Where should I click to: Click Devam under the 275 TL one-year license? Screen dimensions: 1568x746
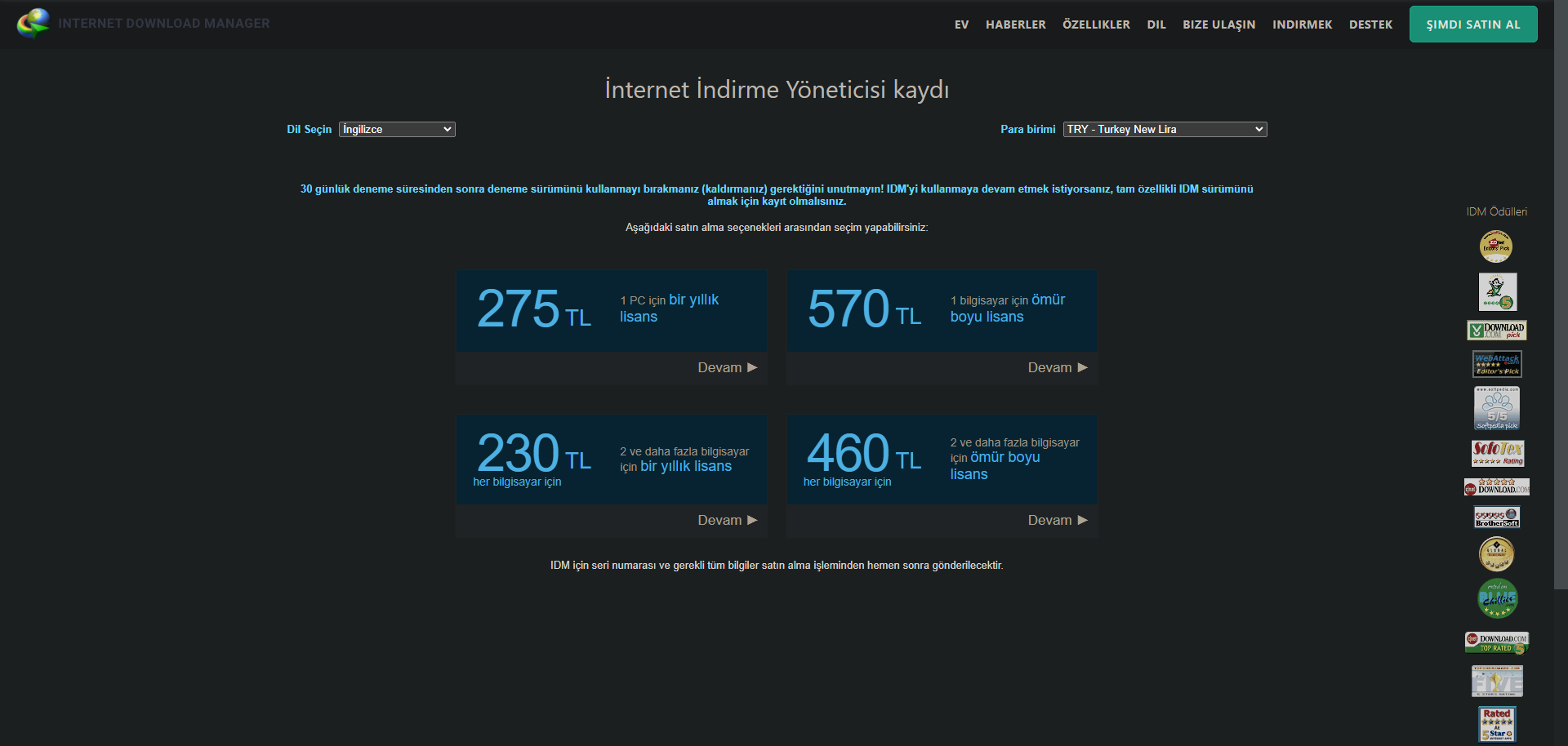728,367
